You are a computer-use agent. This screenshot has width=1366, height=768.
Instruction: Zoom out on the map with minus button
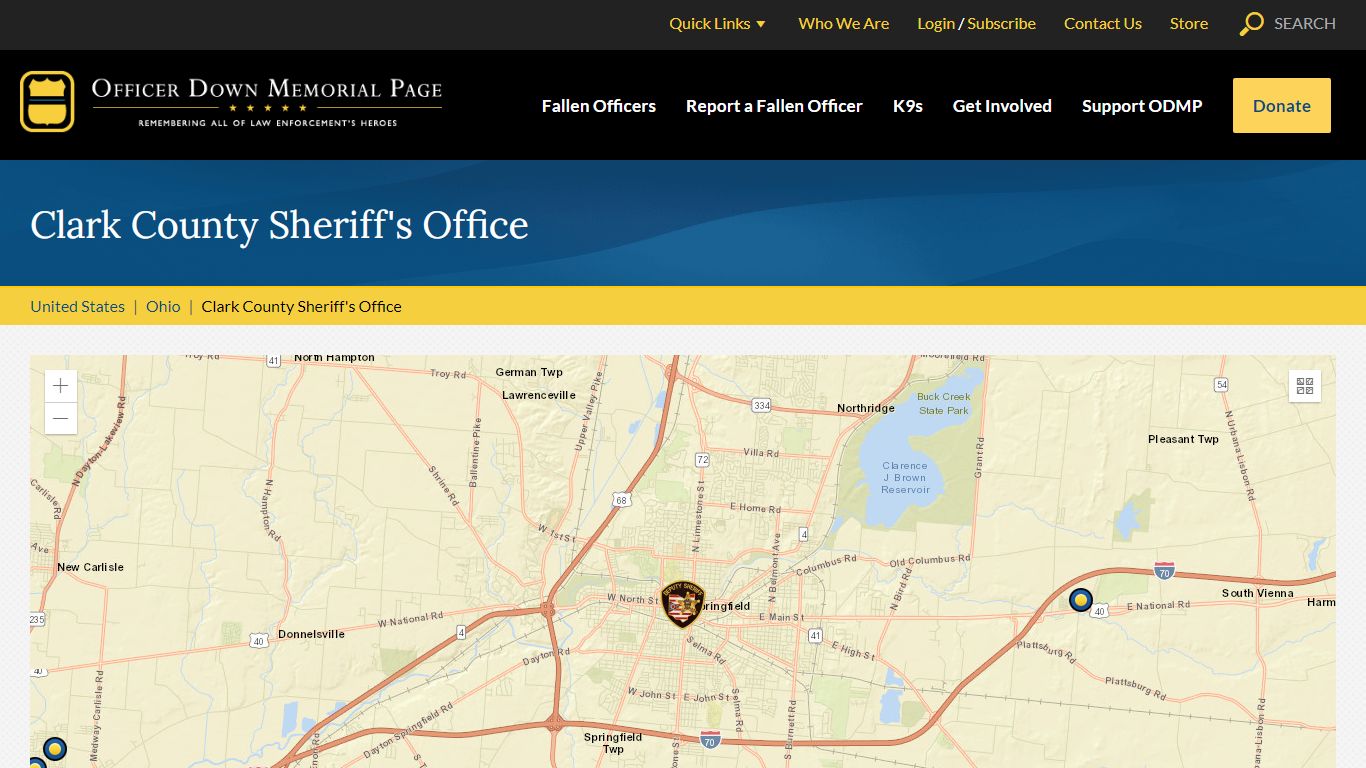pyautogui.click(x=61, y=418)
